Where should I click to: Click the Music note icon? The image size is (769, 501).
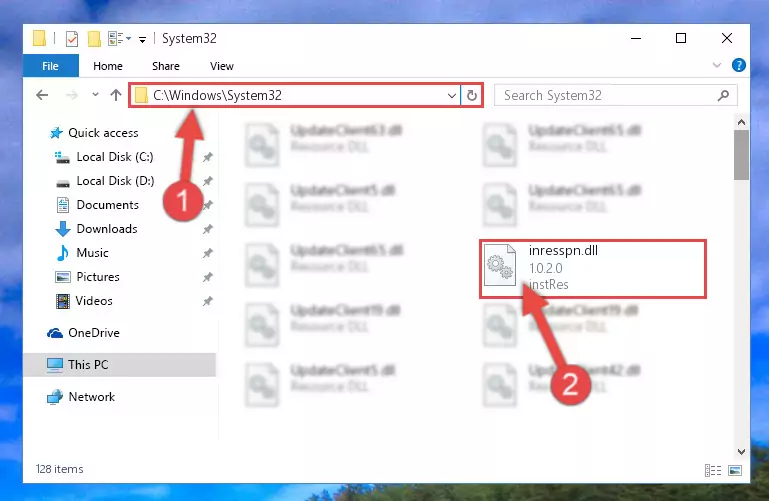tap(63, 253)
